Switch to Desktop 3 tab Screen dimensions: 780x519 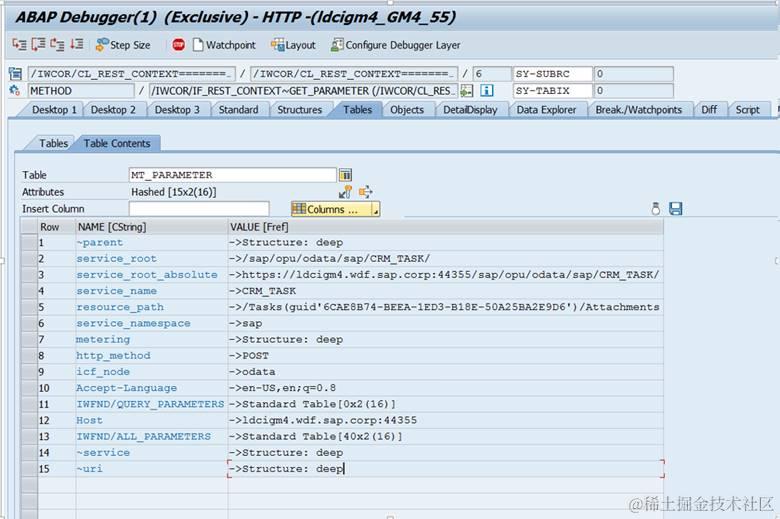pyautogui.click(x=177, y=110)
